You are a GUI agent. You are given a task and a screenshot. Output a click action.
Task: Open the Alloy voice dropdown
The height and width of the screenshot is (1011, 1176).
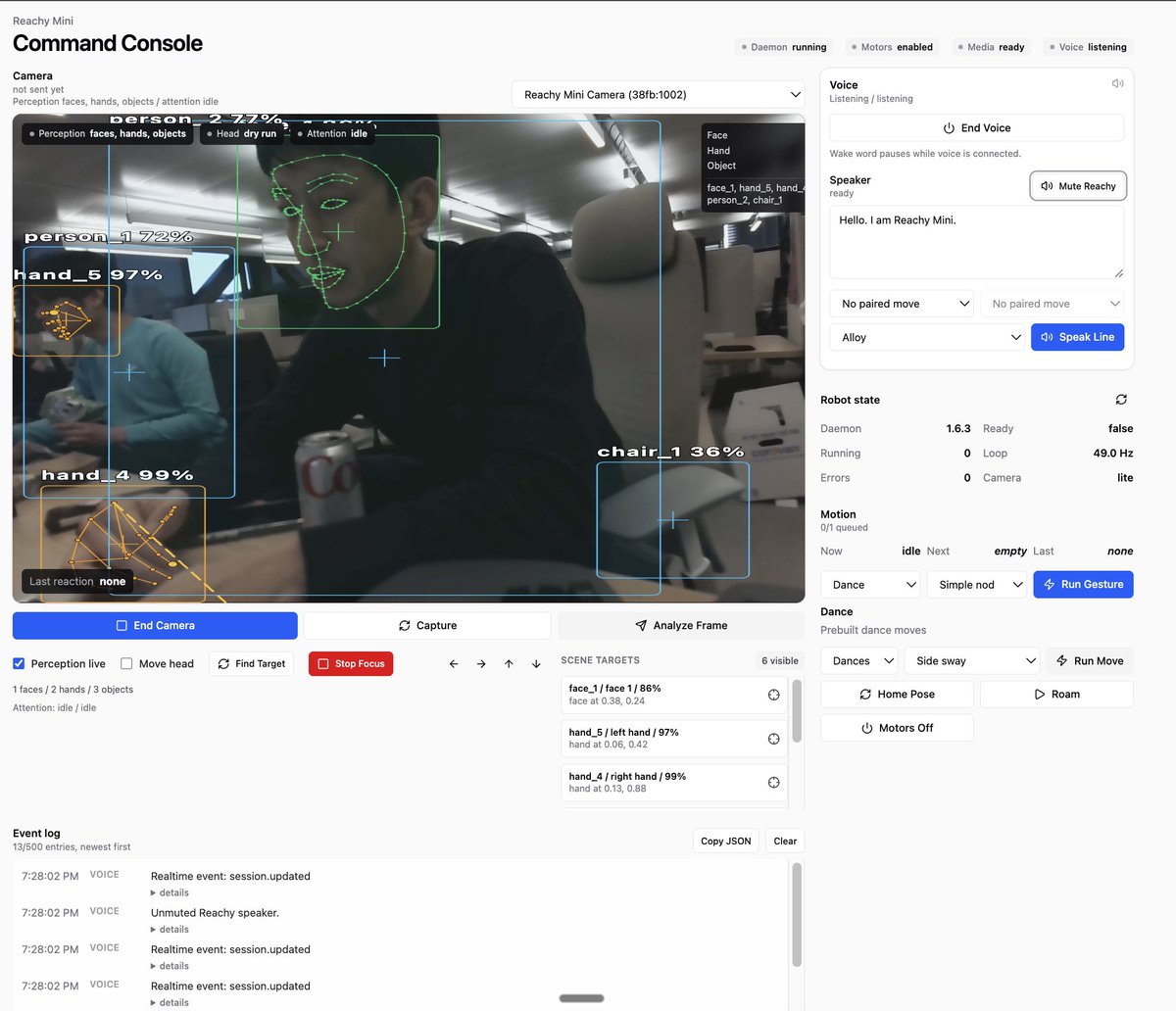click(927, 337)
